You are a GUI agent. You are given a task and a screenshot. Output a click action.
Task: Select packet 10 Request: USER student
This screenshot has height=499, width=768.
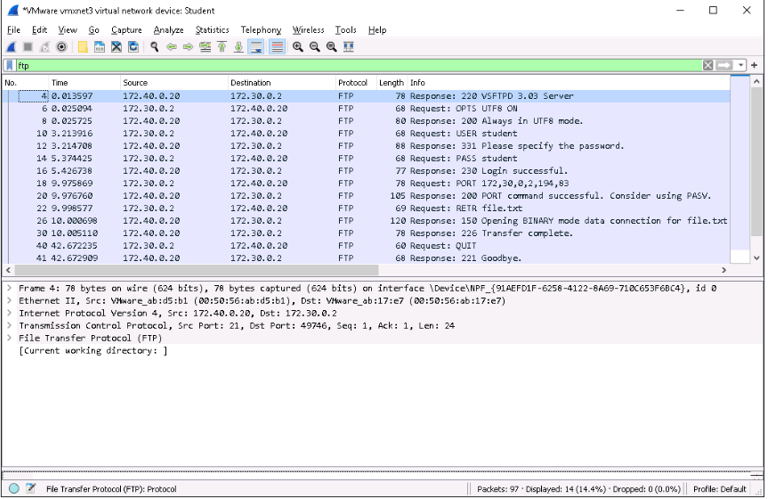click(x=366, y=133)
